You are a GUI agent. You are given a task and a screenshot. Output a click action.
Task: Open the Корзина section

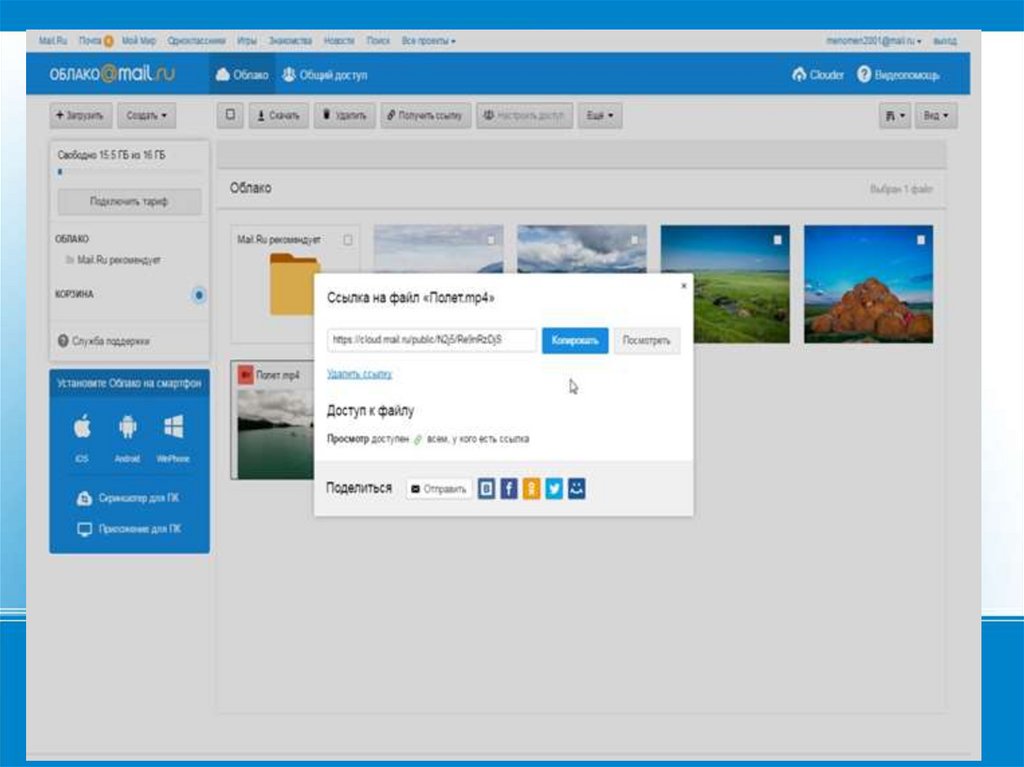74,294
